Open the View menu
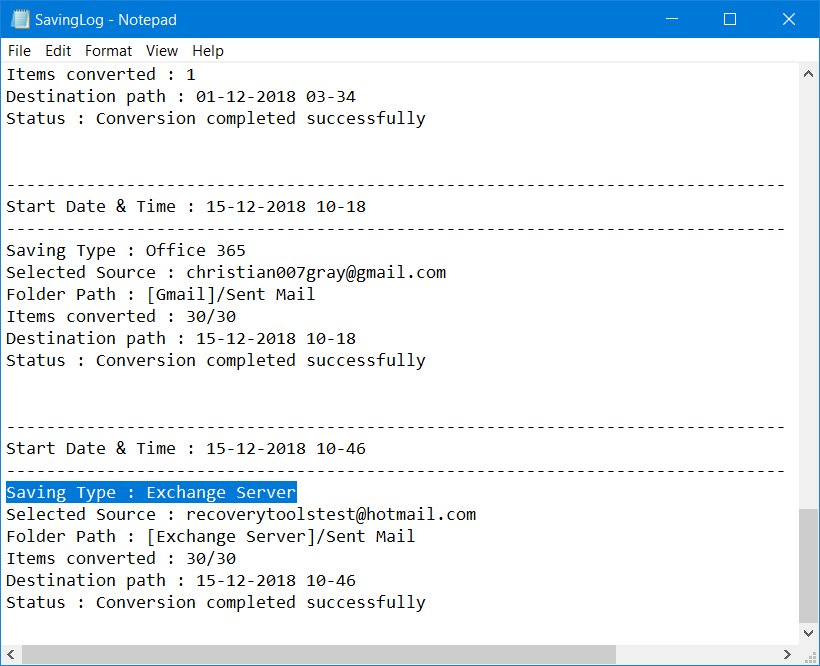The image size is (820, 666). [x=162, y=51]
